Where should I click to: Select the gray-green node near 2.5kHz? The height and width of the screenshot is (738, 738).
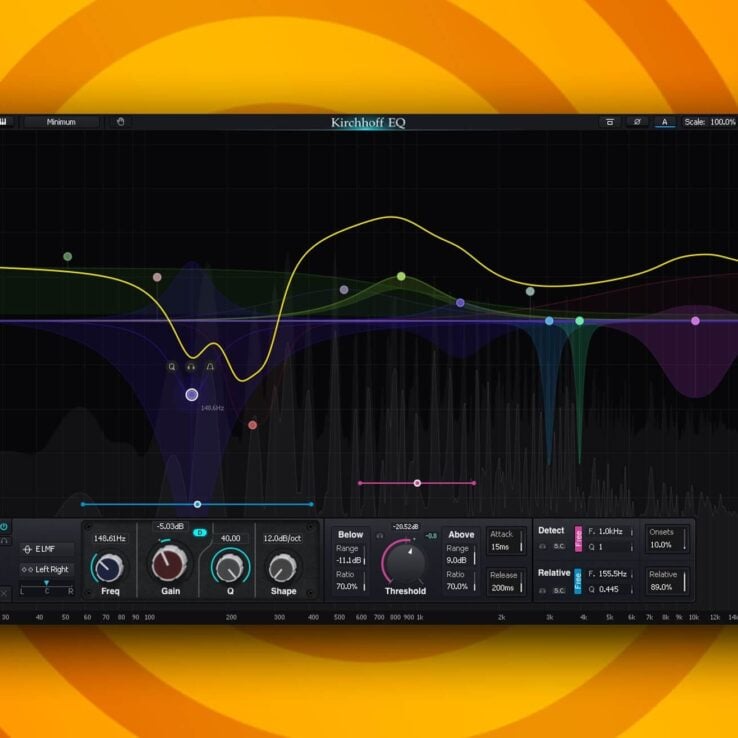pyautogui.click(x=530, y=291)
